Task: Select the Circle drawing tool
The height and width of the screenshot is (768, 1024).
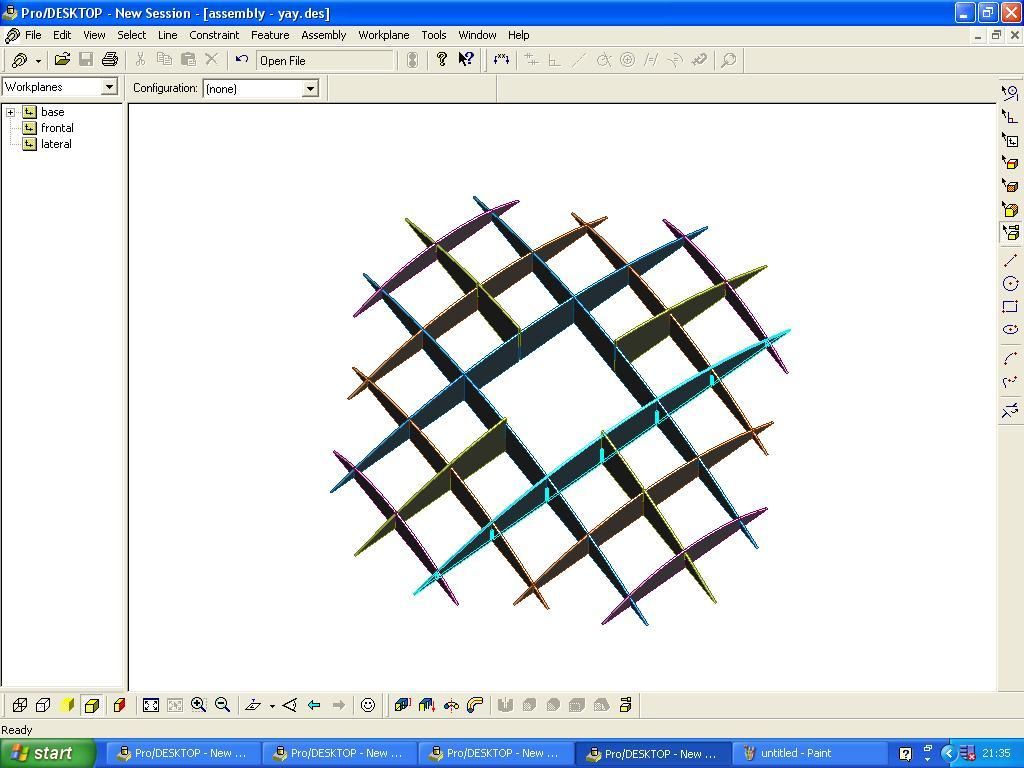Action: tap(1010, 283)
